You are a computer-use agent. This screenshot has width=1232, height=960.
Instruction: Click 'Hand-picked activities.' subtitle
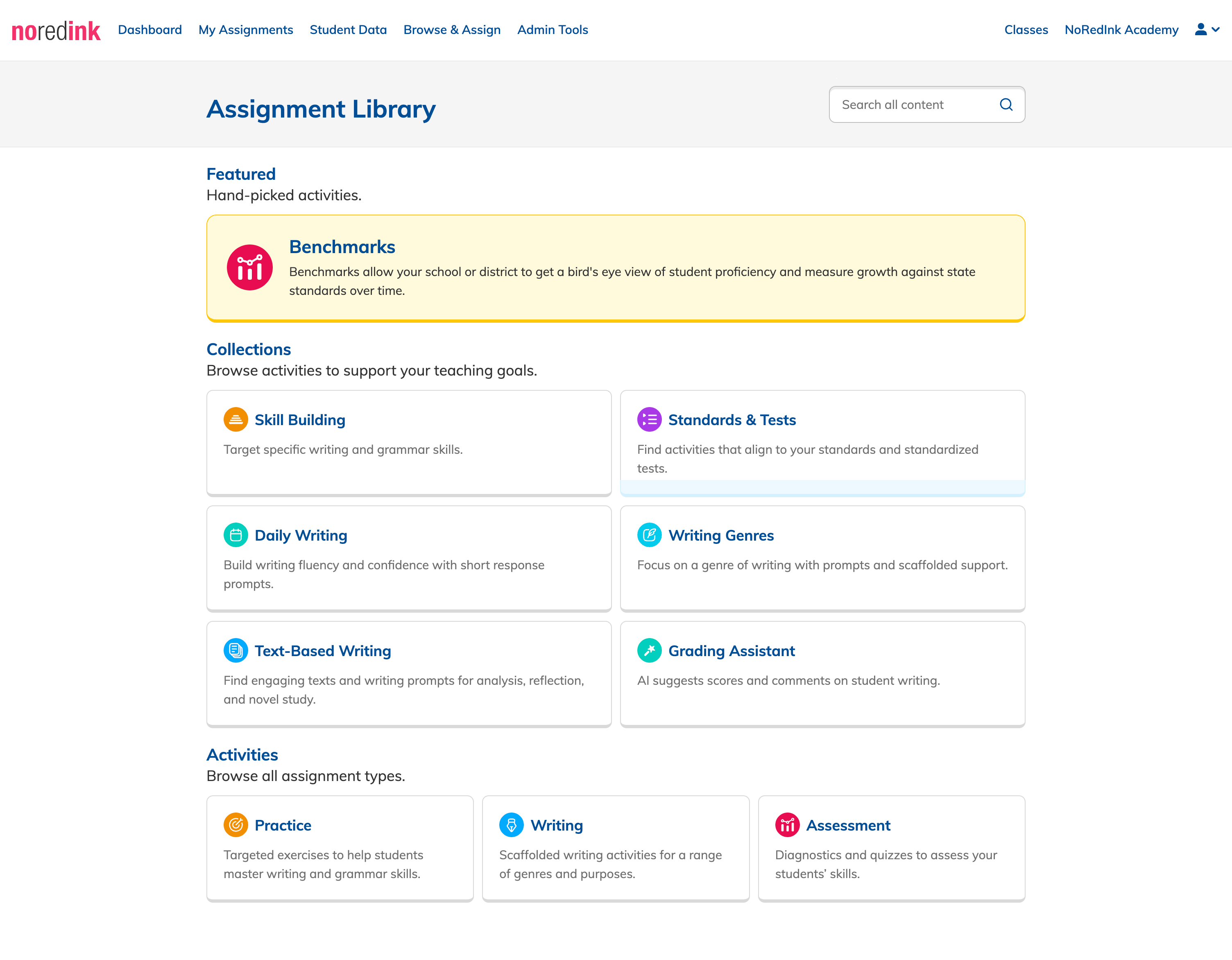[x=284, y=195]
